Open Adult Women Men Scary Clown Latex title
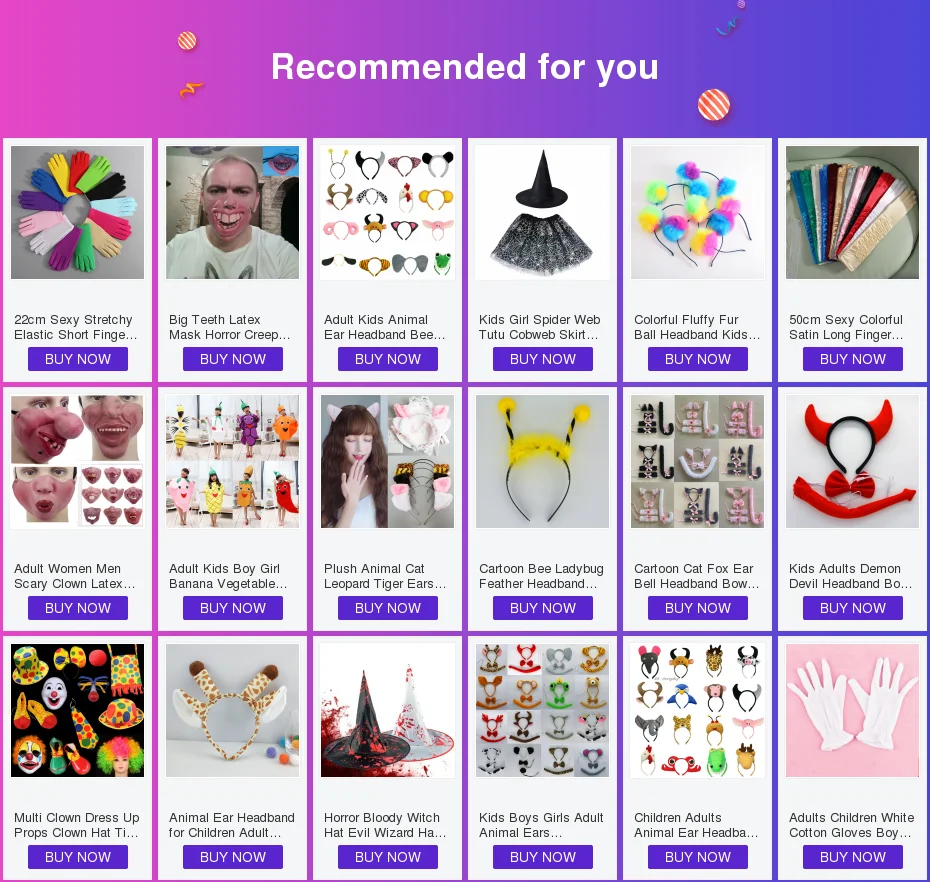The height and width of the screenshot is (882, 930). [75, 576]
